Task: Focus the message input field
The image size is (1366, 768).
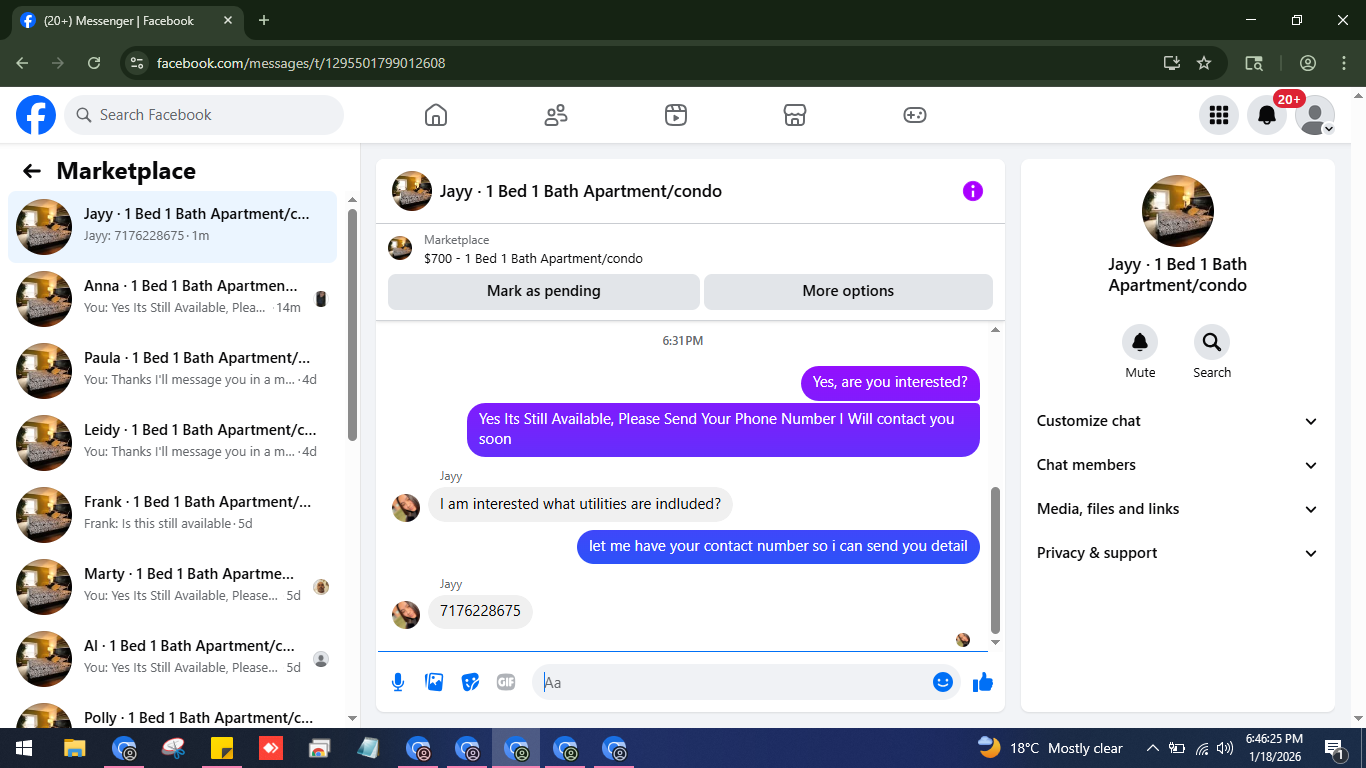Action: point(735,682)
